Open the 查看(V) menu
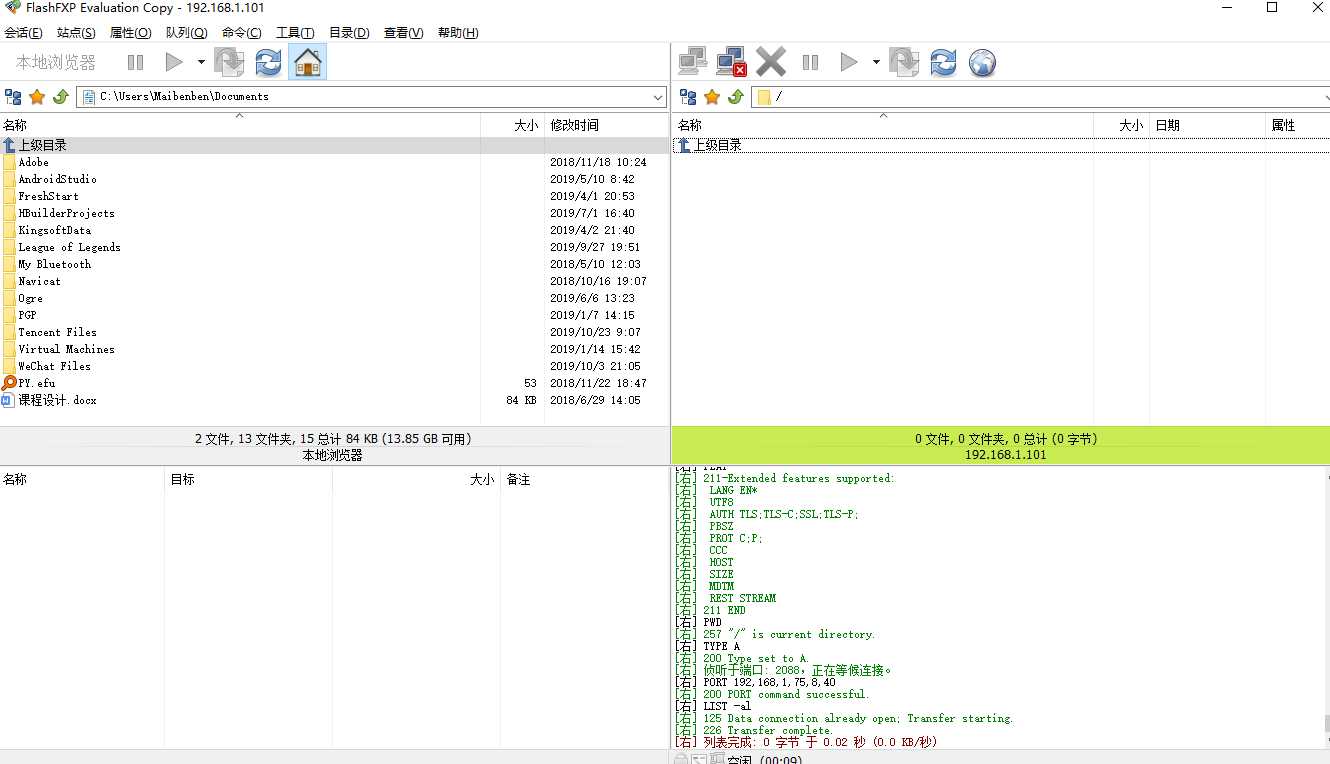1330x764 pixels. pyautogui.click(x=403, y=33)
